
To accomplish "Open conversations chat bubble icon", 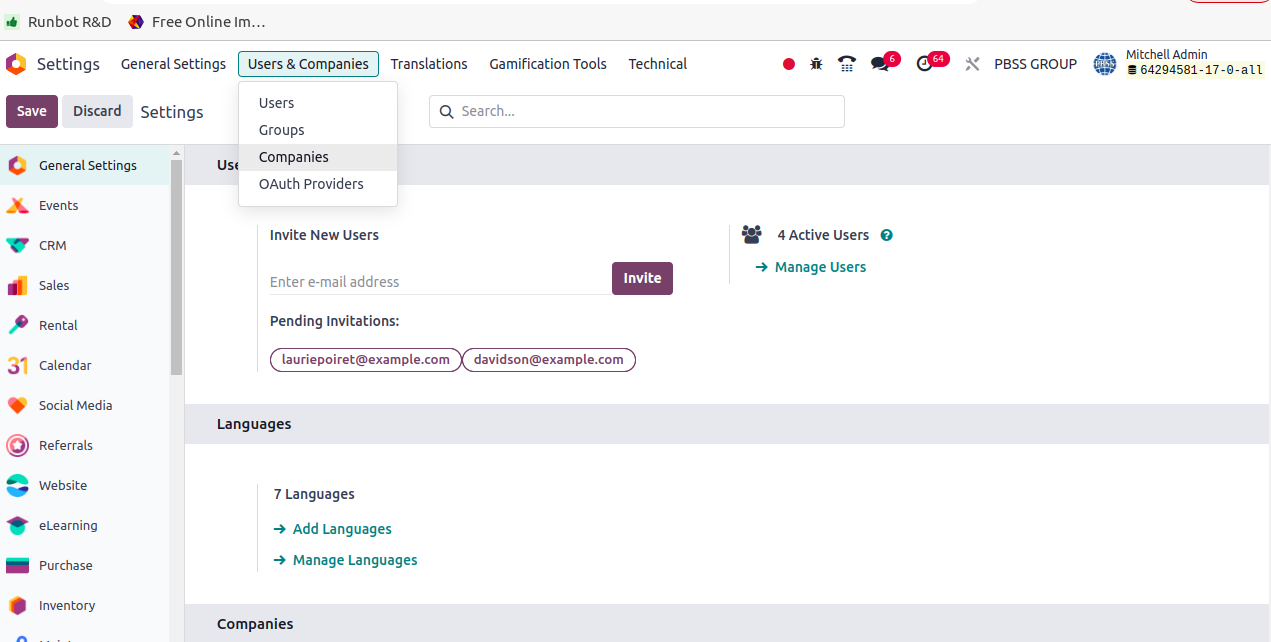I will [879, 64].
